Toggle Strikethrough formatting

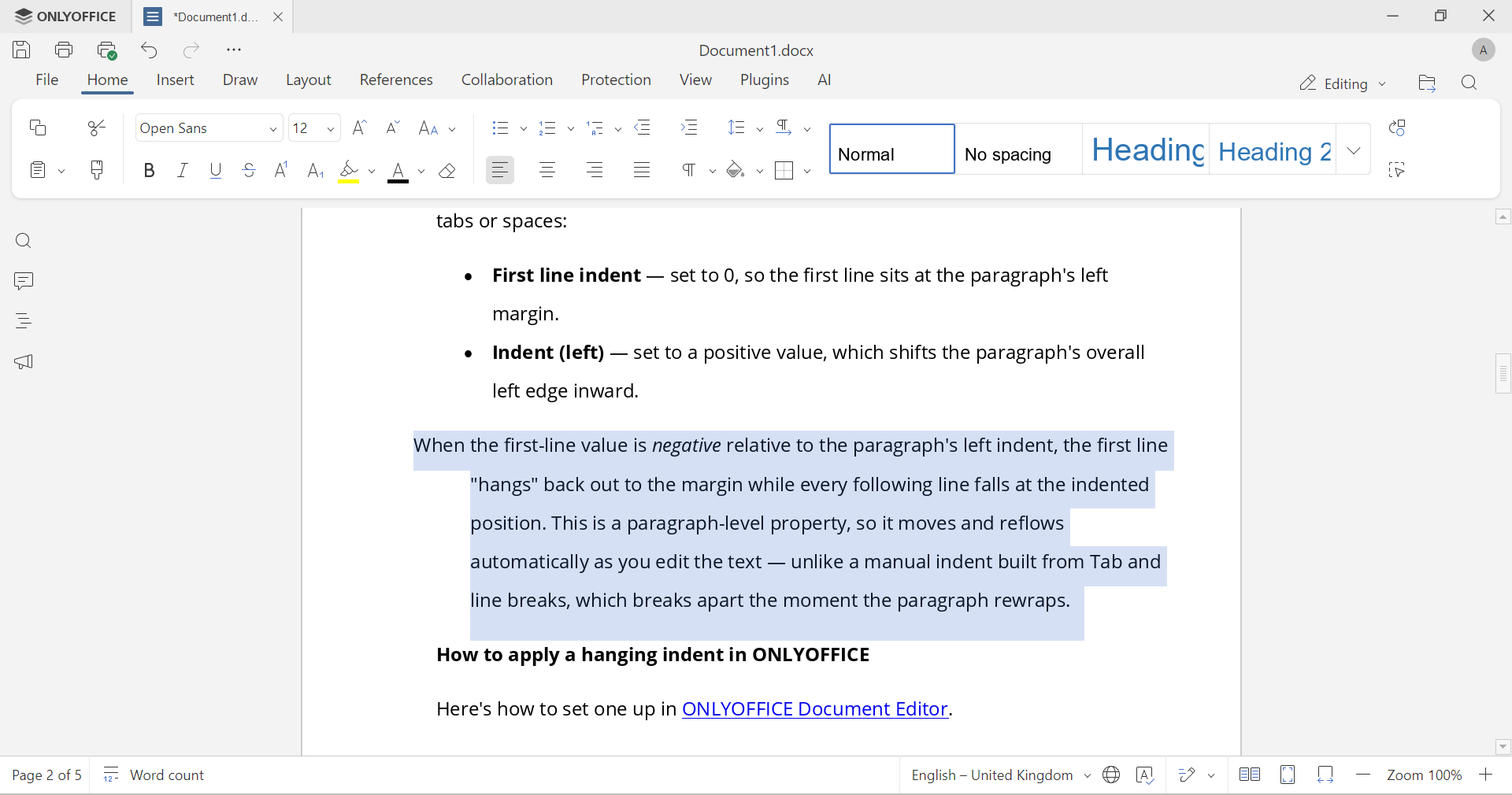[249, 171]
